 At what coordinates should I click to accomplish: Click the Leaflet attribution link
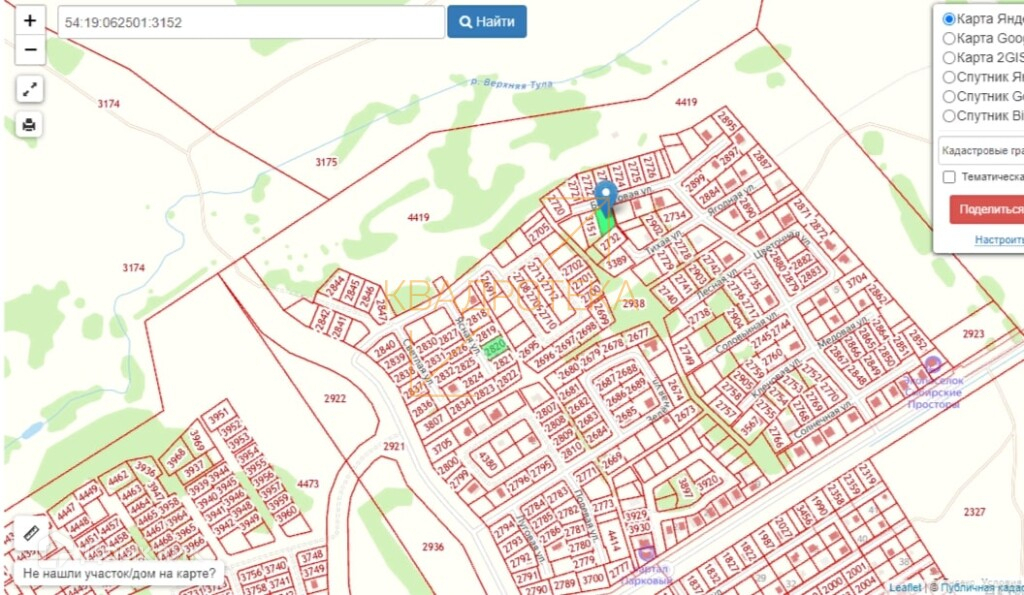(x=904, y=588)
